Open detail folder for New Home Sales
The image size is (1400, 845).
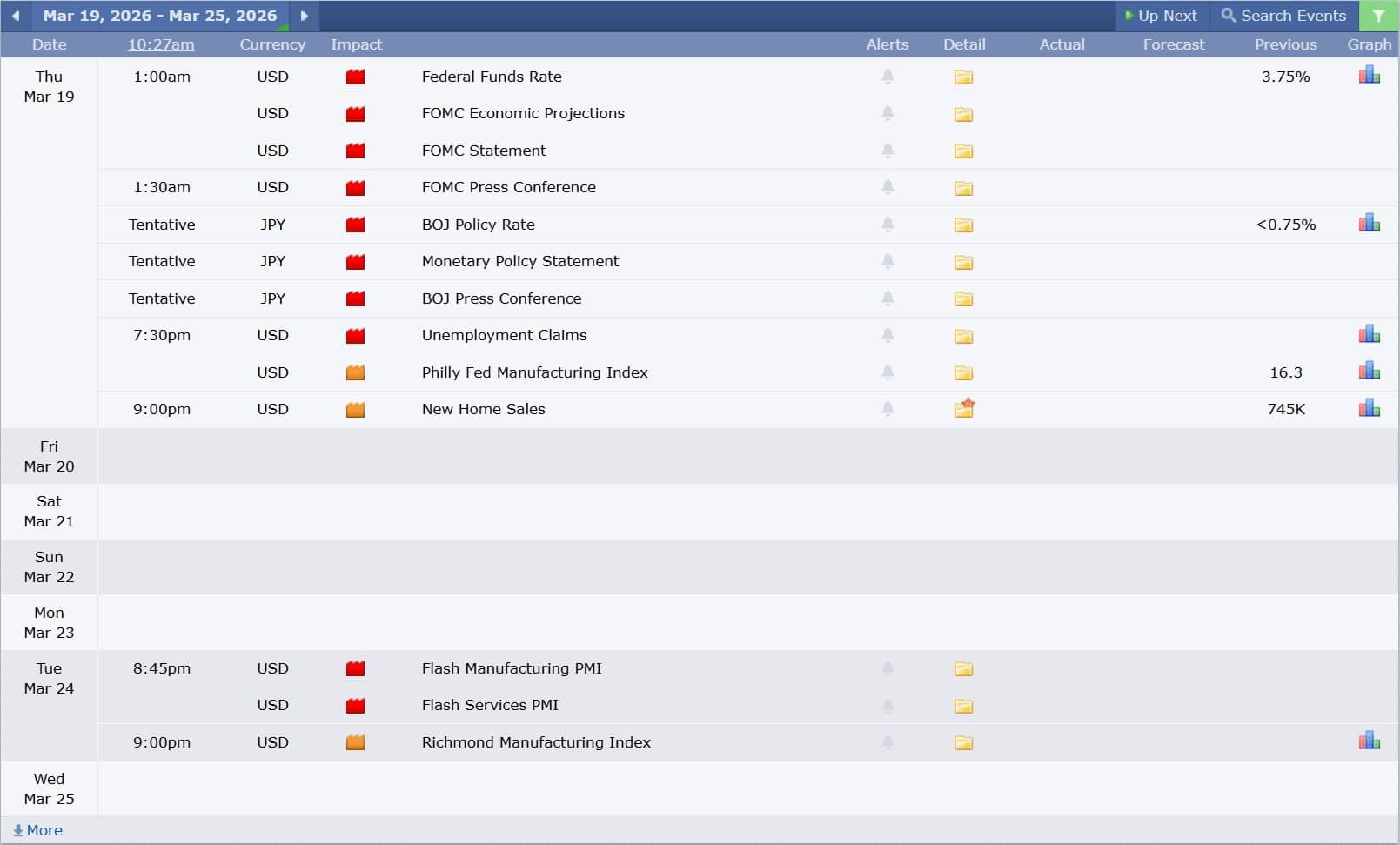963,409
